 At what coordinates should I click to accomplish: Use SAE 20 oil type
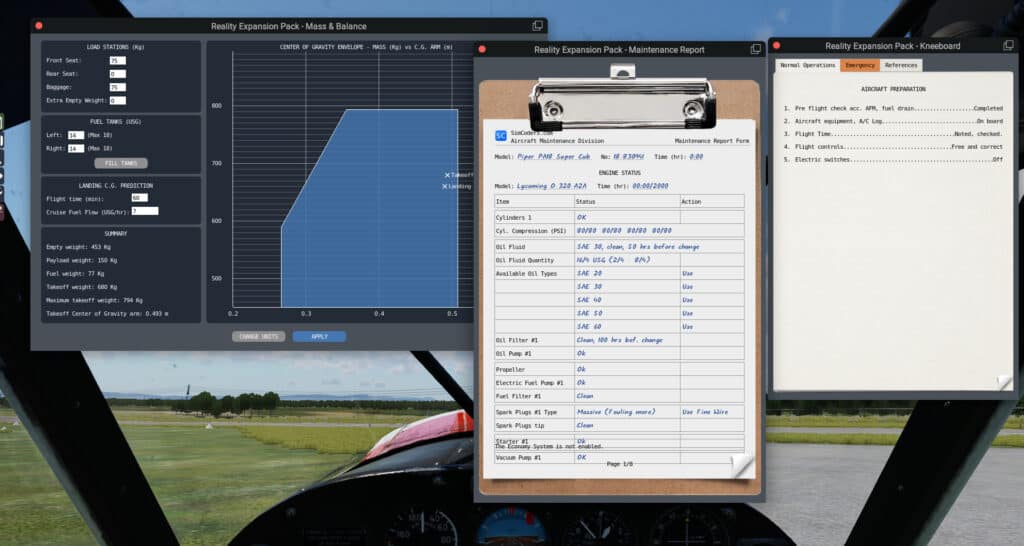687,273
